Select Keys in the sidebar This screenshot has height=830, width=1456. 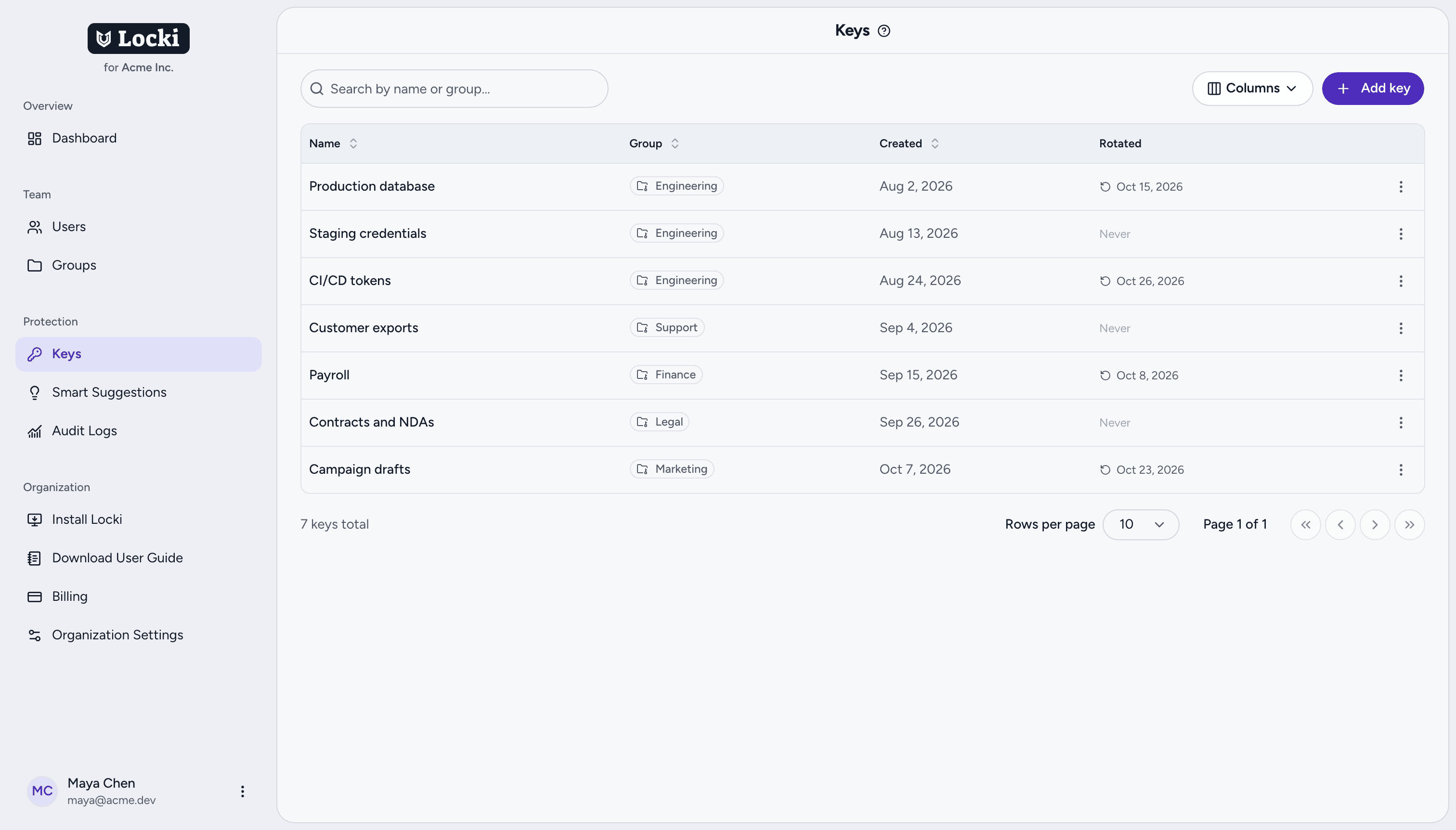pyautogui.click(x=139, y=354)
